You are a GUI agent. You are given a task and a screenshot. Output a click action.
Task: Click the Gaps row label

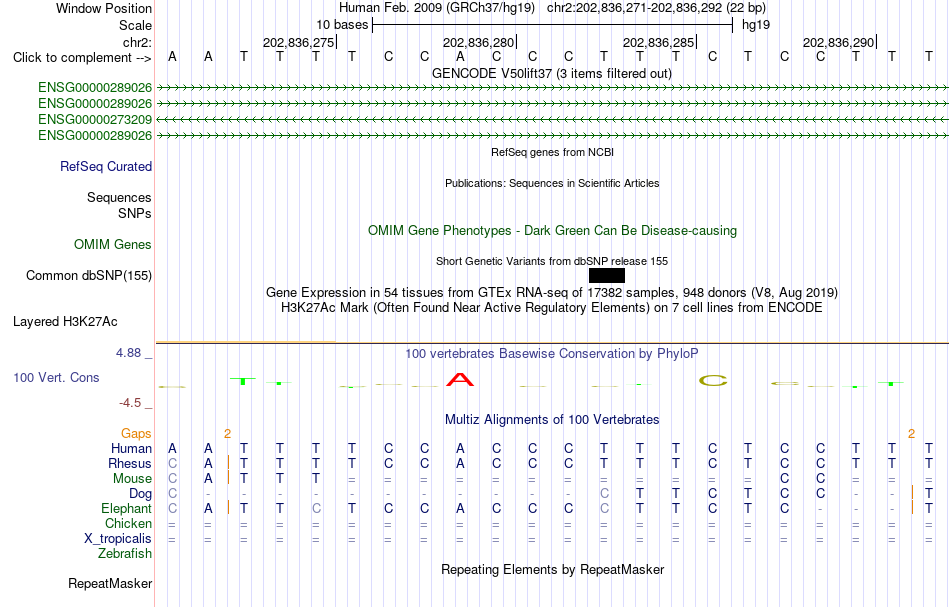pyautogui.click(x=136, y=433)
